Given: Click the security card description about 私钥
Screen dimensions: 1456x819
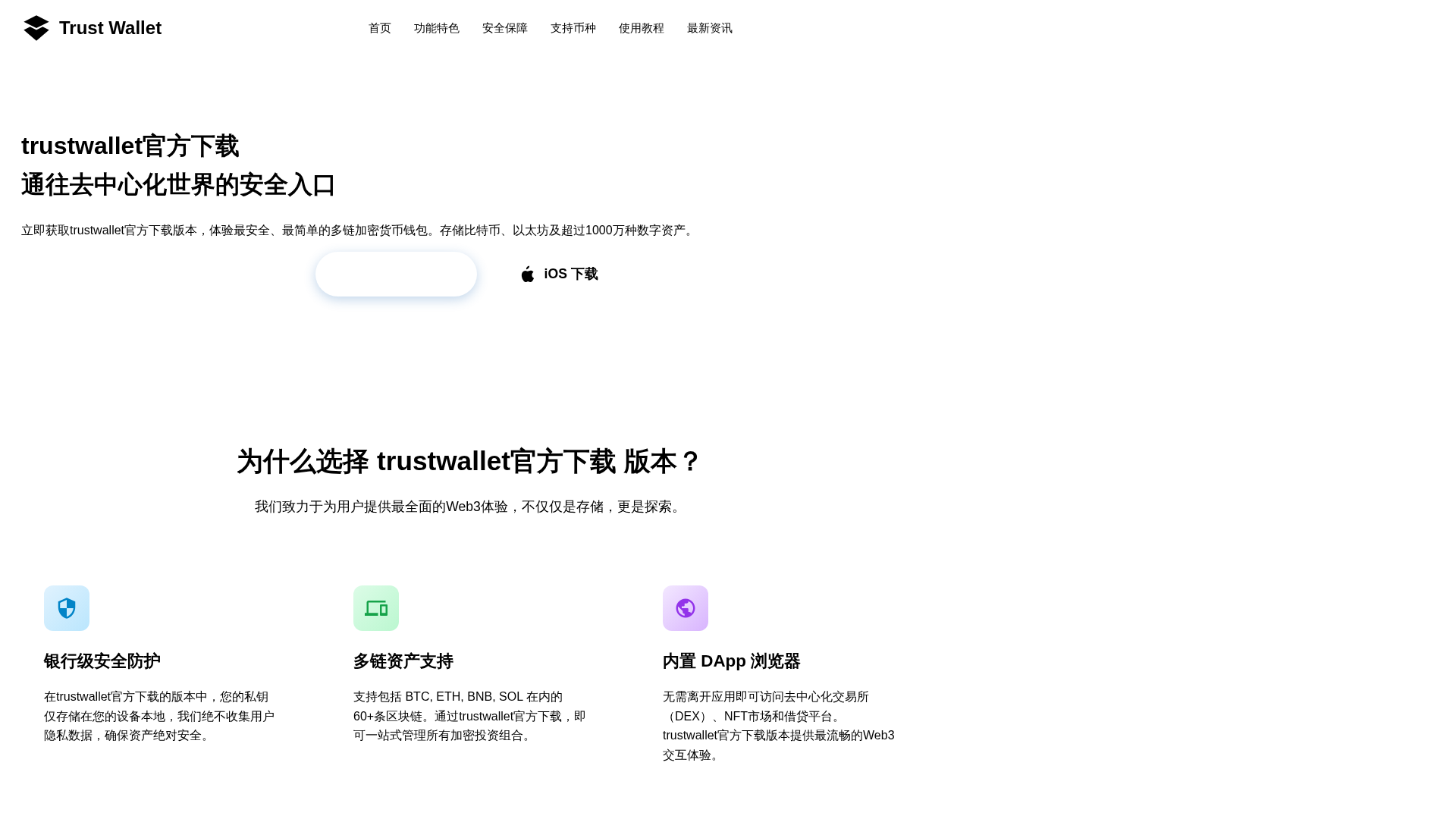Looking at the screenshot, I should [x=159, y=716].
